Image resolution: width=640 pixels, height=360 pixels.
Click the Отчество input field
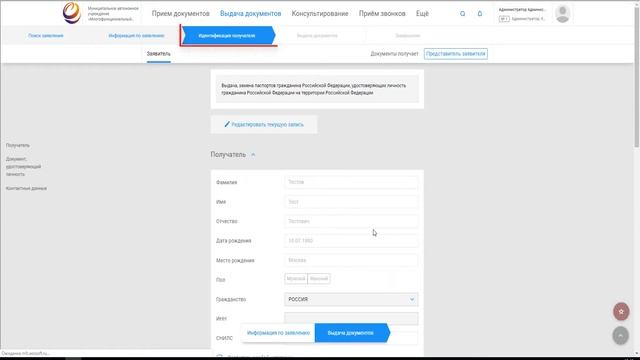(351, 221)
